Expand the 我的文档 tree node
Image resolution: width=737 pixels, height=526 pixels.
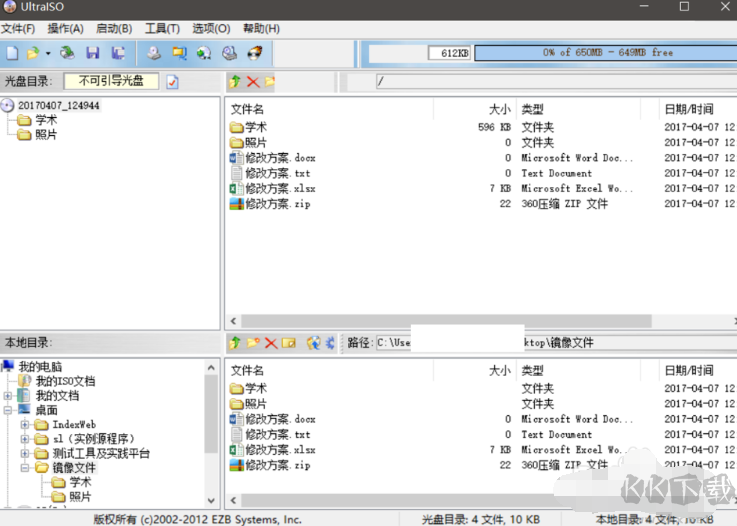click(x=8, y=396)
